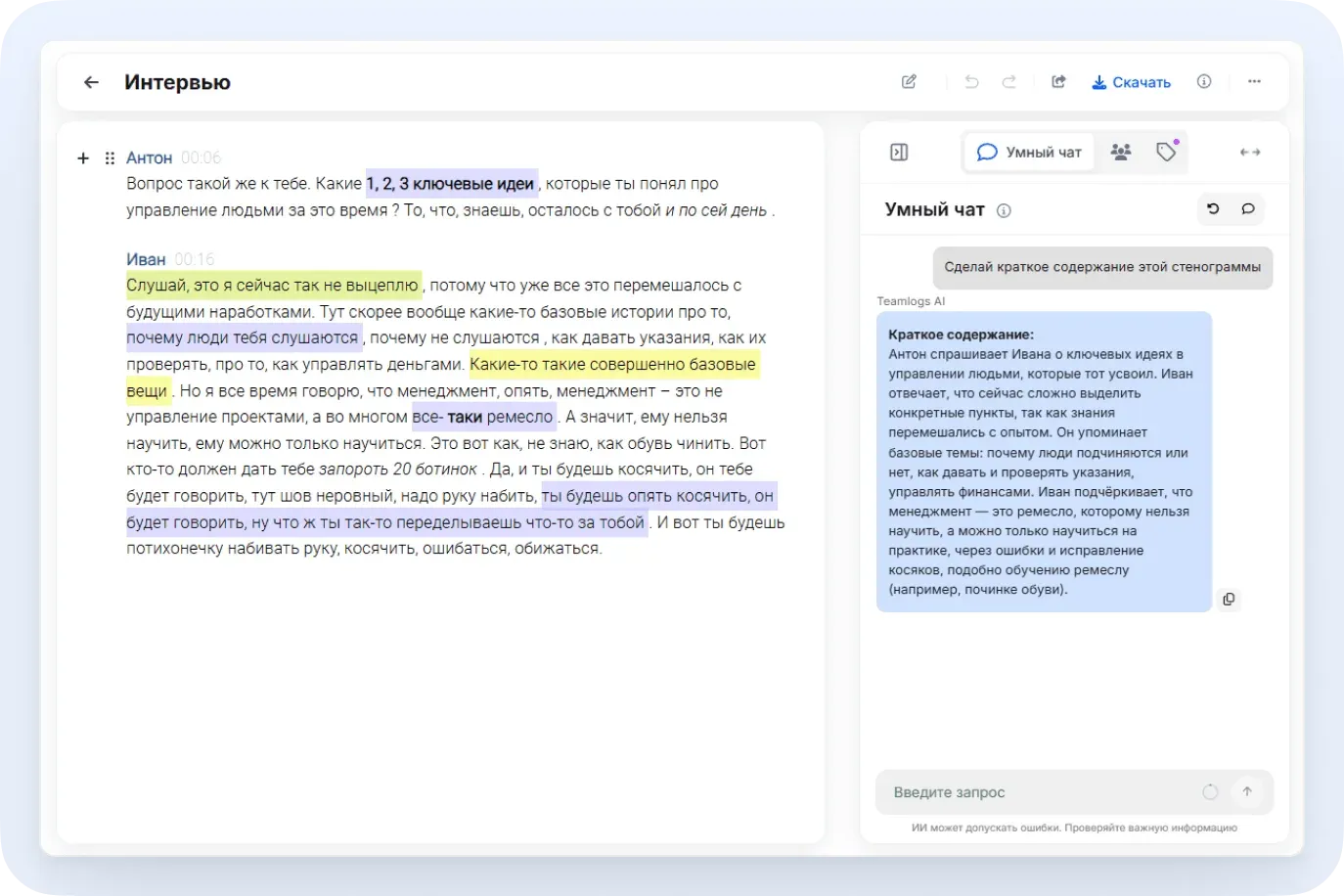Screen dimensions: 1344x896
Task: Select speaker name Иван
Action: tap(146, 259)
